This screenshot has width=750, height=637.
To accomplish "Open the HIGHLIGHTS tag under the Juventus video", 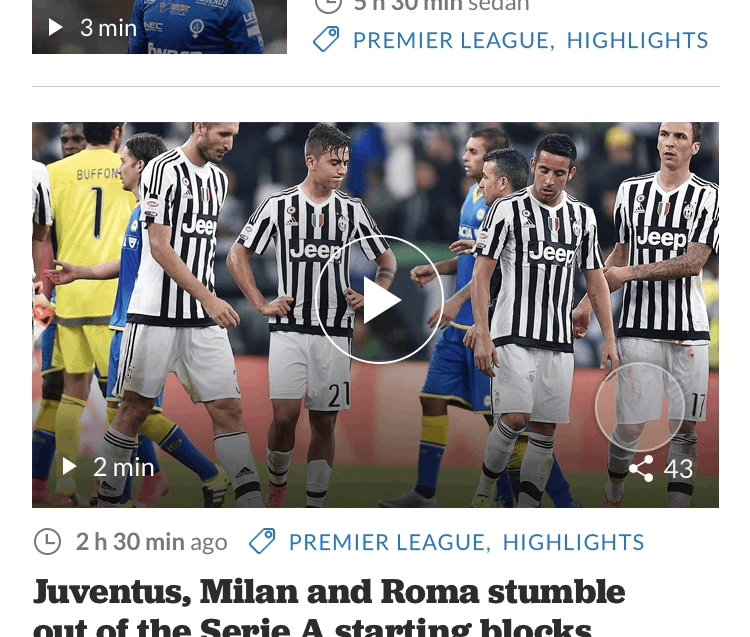I will [574, 542].
